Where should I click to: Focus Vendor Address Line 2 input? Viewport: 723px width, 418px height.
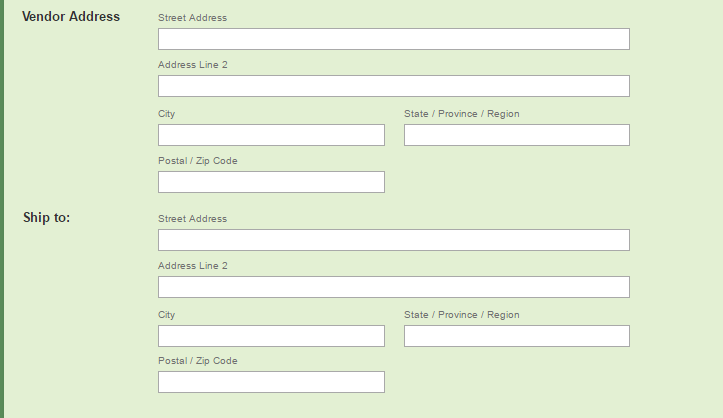[393, 86]
